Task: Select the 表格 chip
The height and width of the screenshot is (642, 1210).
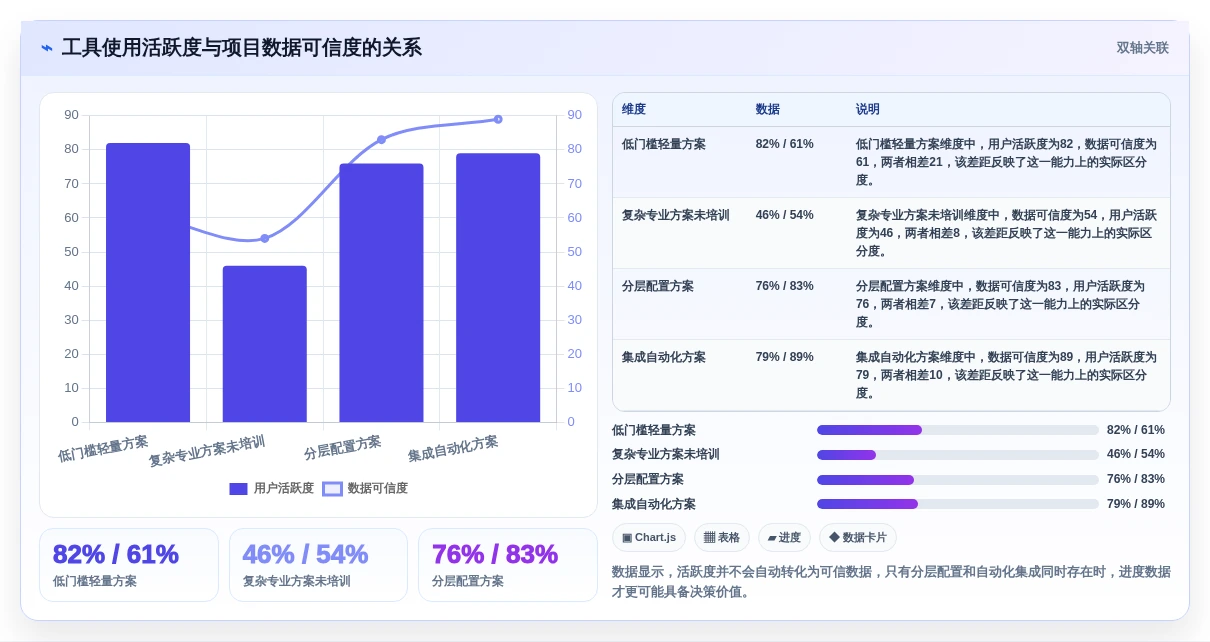Action: [x=722, y=537]
